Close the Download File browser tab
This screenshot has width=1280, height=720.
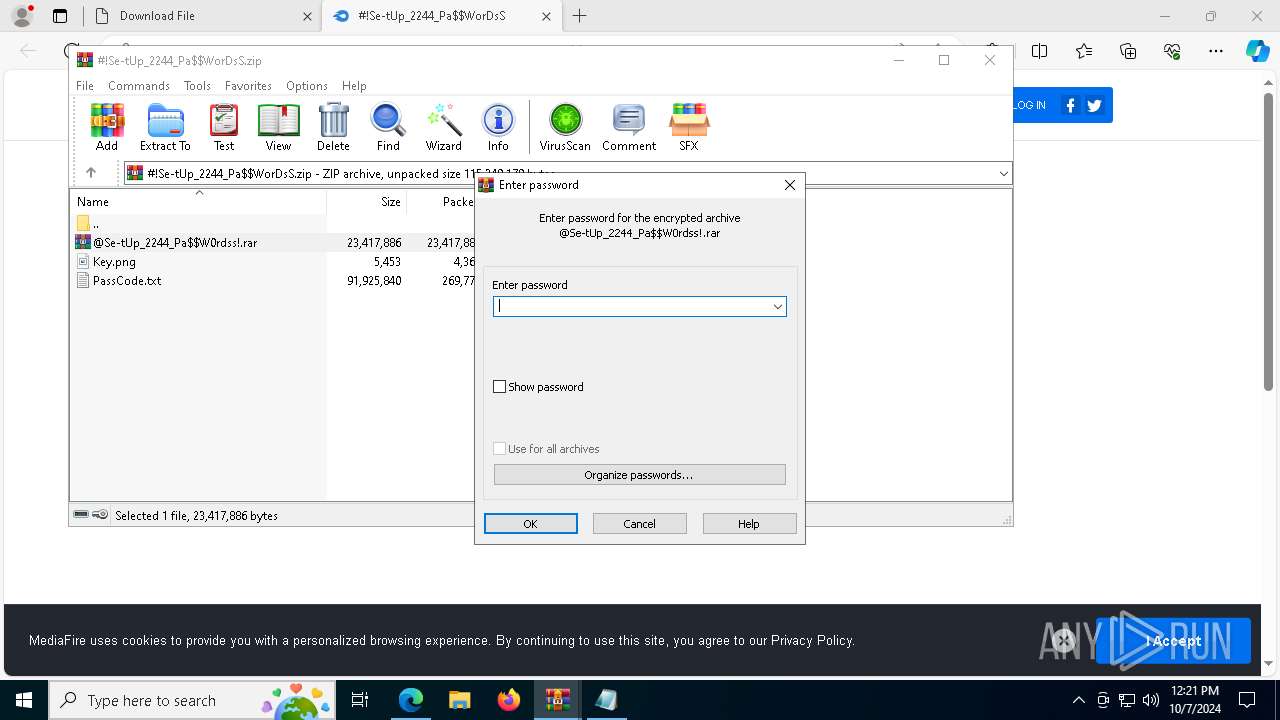pyautogui.click(x=307, y=16)
